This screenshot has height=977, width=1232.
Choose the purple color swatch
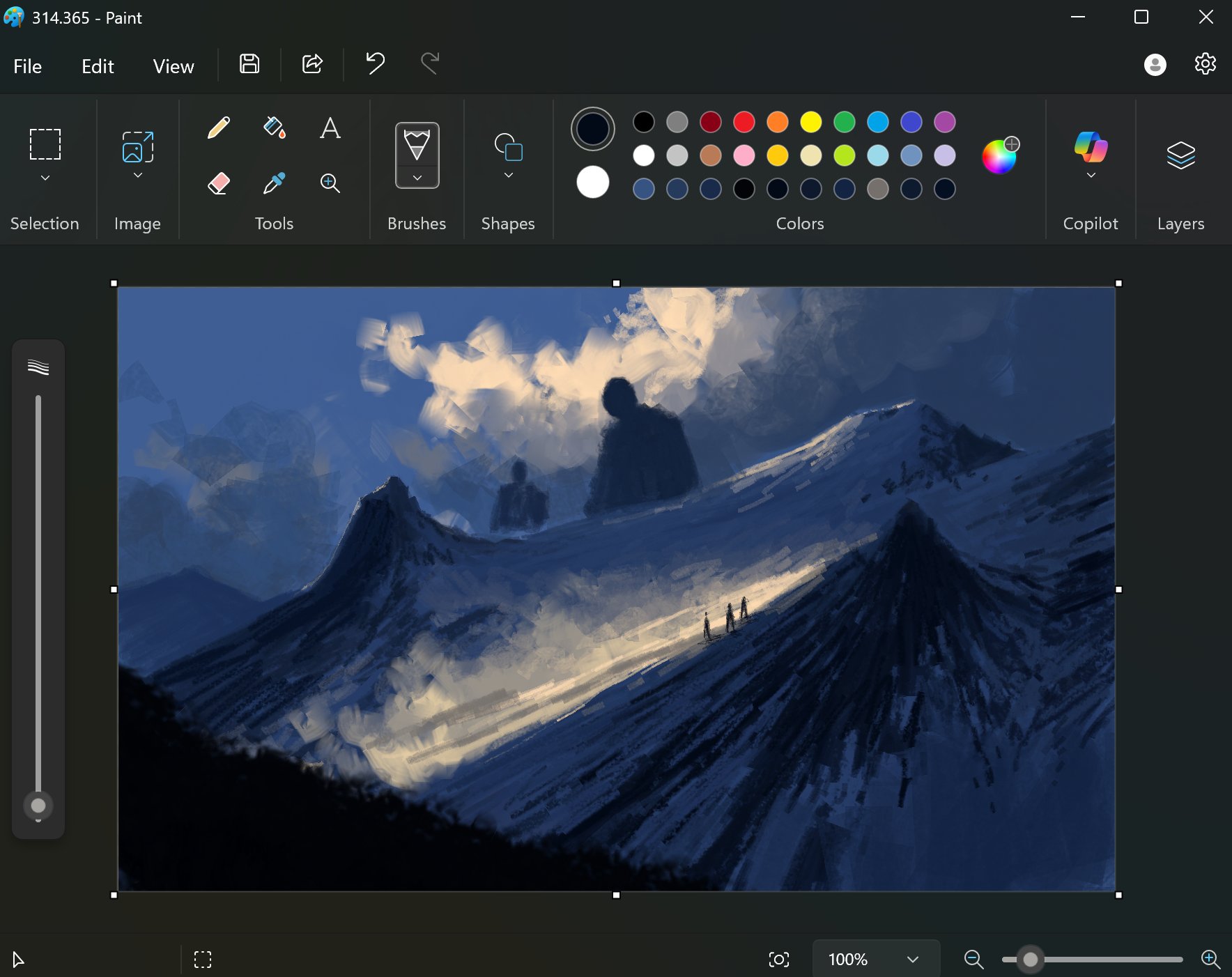(x=945, y=122)
